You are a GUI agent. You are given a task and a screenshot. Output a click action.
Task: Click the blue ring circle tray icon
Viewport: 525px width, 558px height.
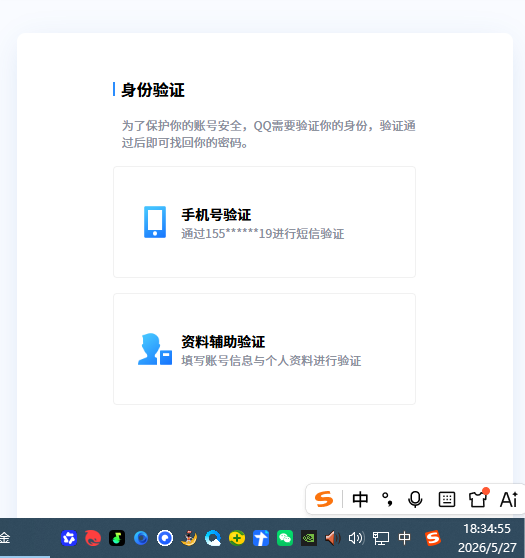pyautogui.click(x=165, y=538)
